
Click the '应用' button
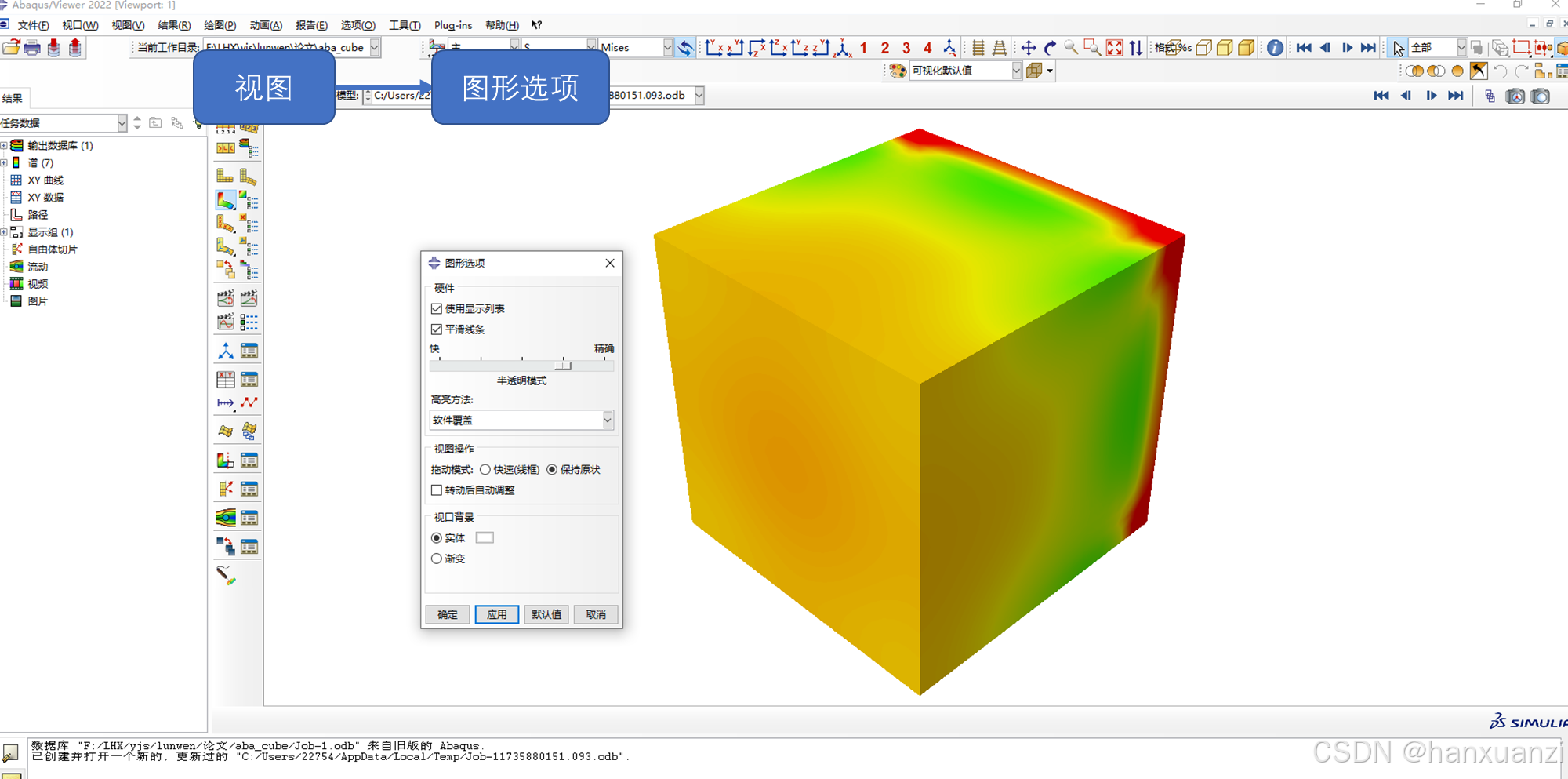[x=497, y=615]
